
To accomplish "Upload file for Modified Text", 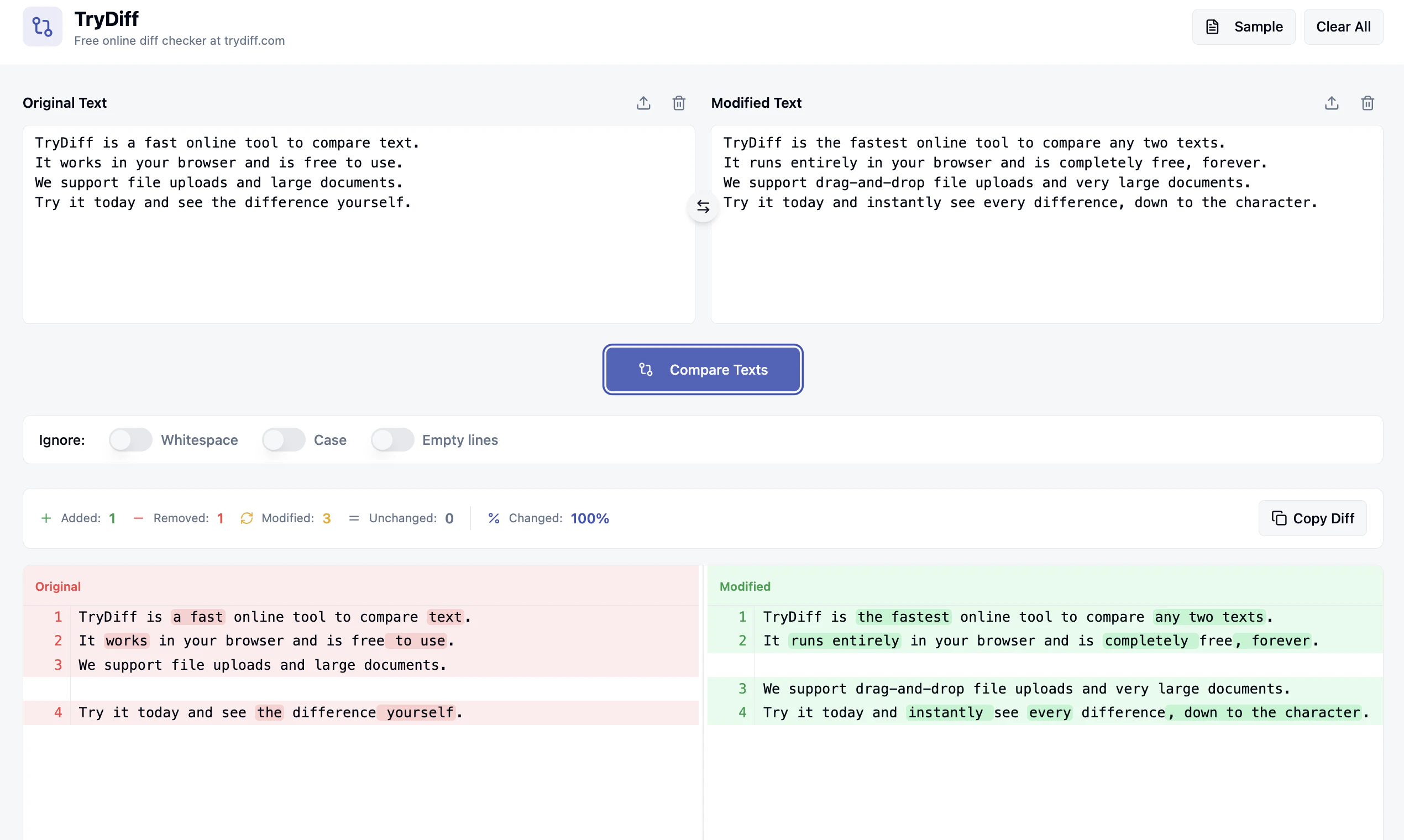I will pyautogui.click(x=1332, y=103).
